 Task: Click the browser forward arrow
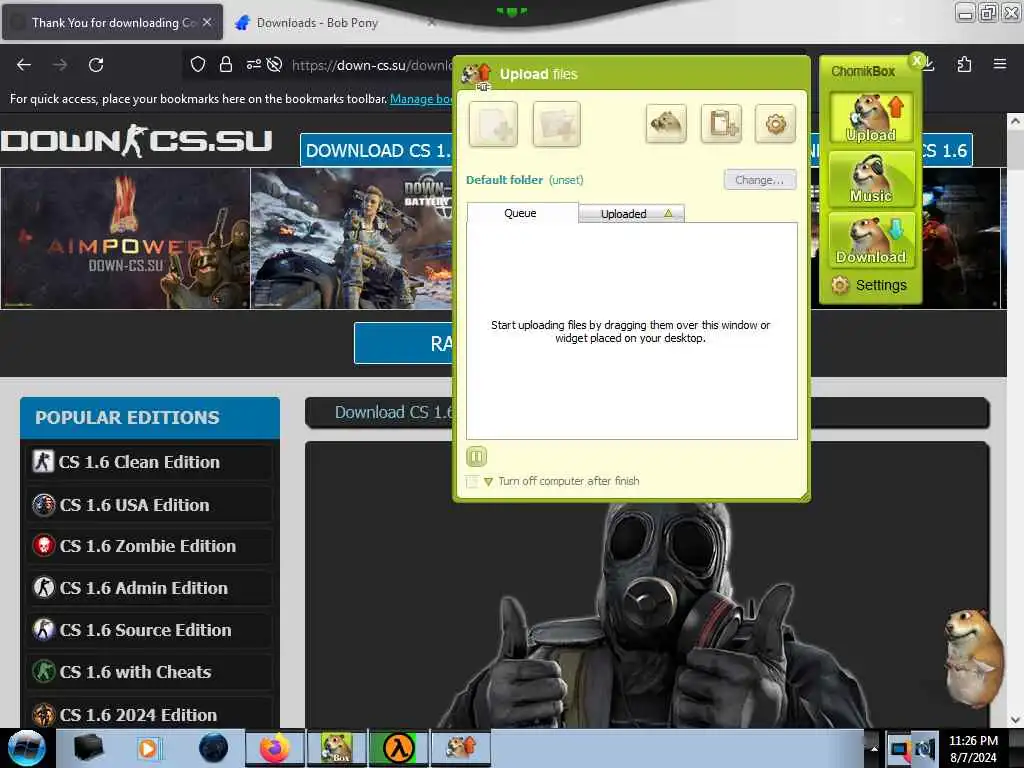[x=60, y=65]
